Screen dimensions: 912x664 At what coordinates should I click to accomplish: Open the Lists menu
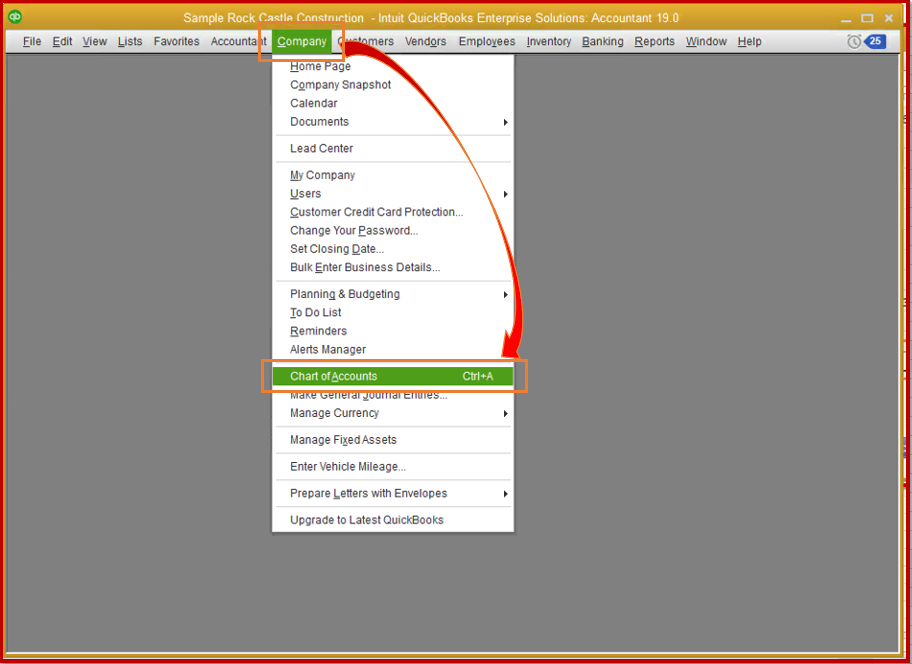coord(130,41)
